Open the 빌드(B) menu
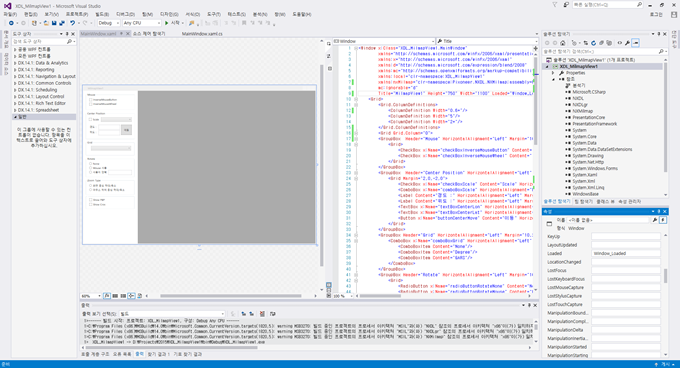 click(x=102, y=14)
